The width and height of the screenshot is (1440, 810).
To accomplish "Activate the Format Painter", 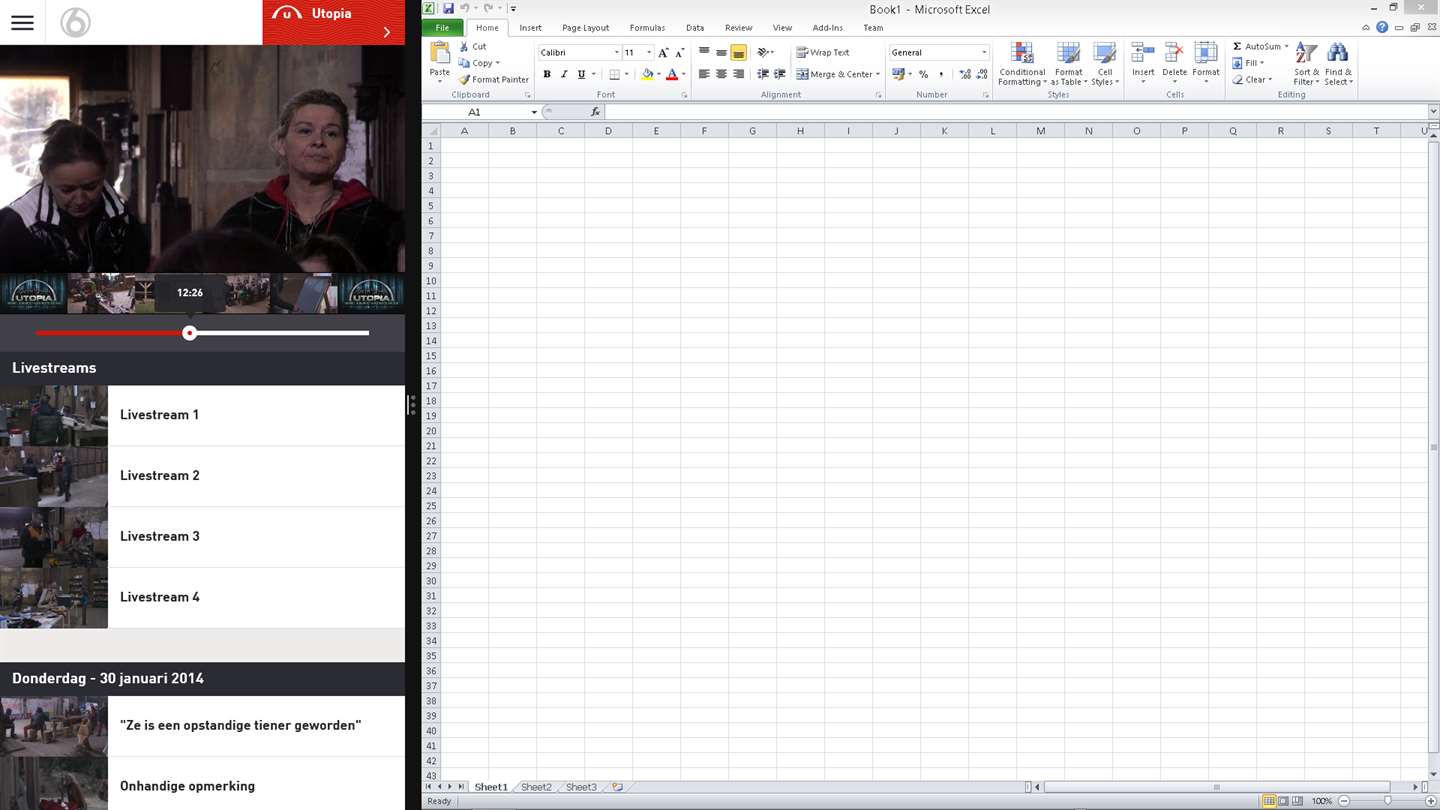I will pyautogui.click(x=494, y=79).
